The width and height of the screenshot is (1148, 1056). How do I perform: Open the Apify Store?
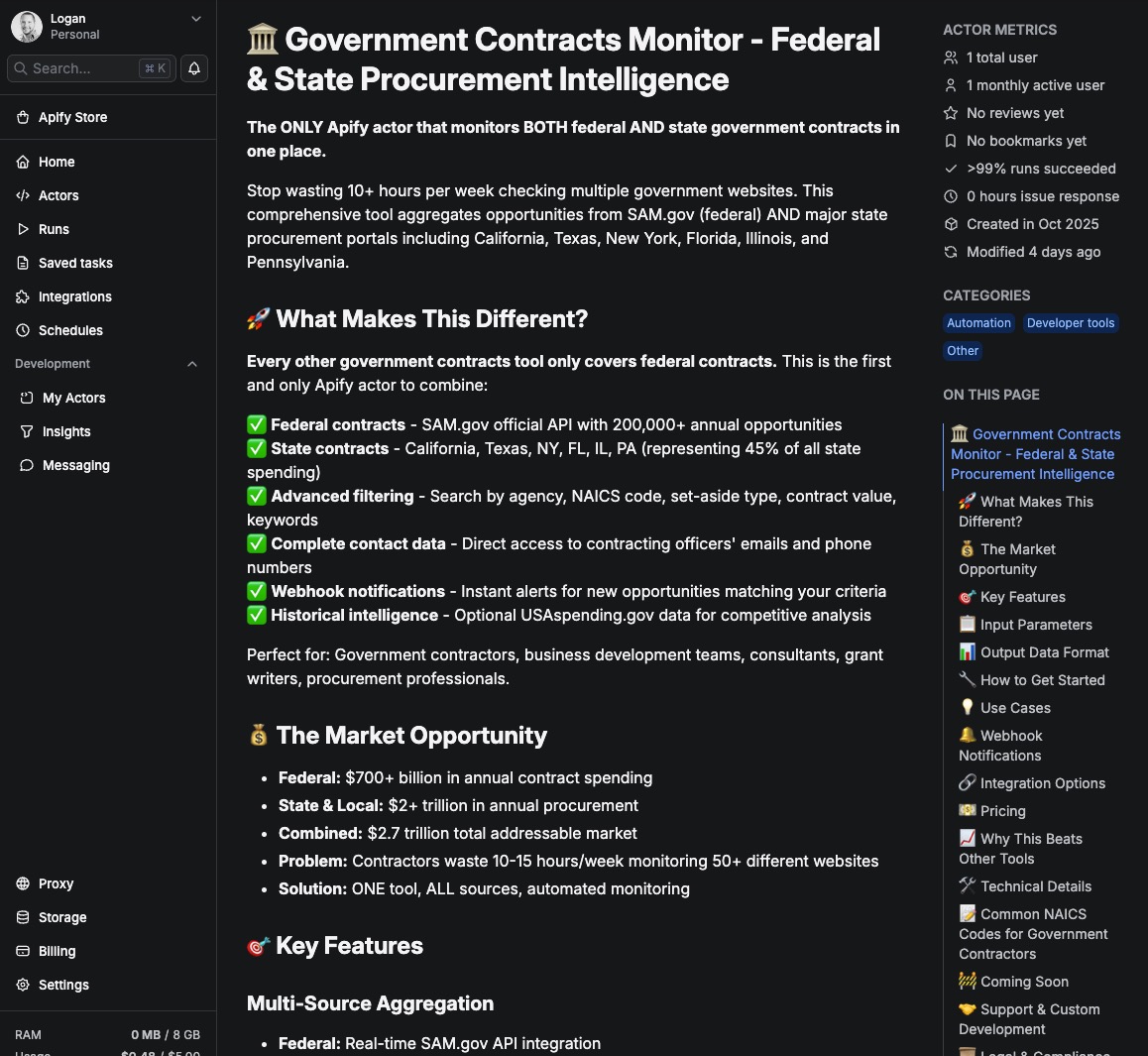72,117
